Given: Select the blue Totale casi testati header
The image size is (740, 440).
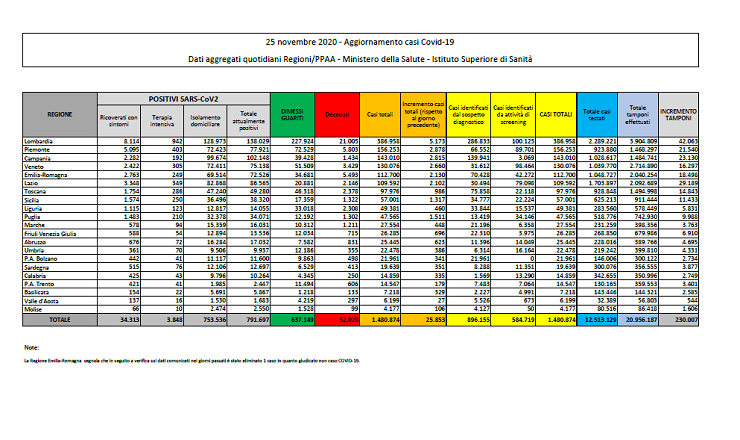Looking at the screenshot, I should tap(597, 116).
